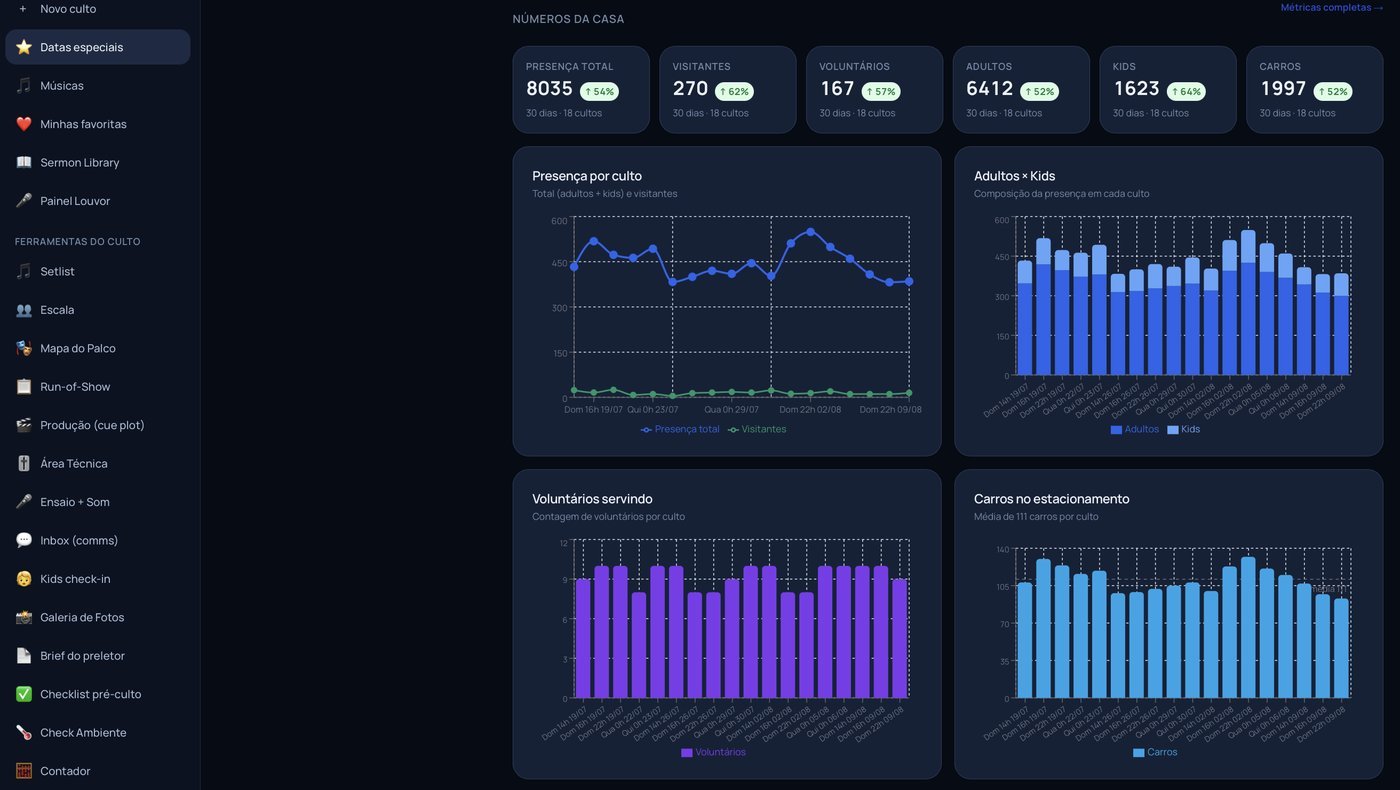Click the star icon beside Datas especiais
This screenshot has height=790, width=1400.
pos(24,47)
